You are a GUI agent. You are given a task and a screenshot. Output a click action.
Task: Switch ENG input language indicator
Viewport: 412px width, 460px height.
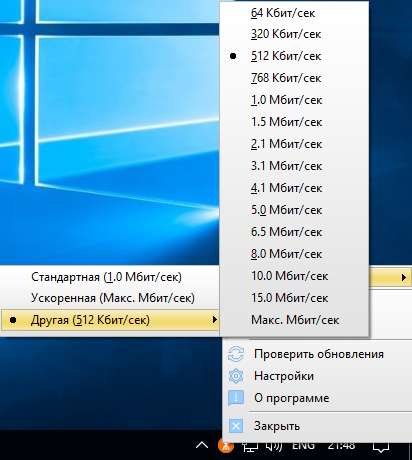(x=303, y=445)
